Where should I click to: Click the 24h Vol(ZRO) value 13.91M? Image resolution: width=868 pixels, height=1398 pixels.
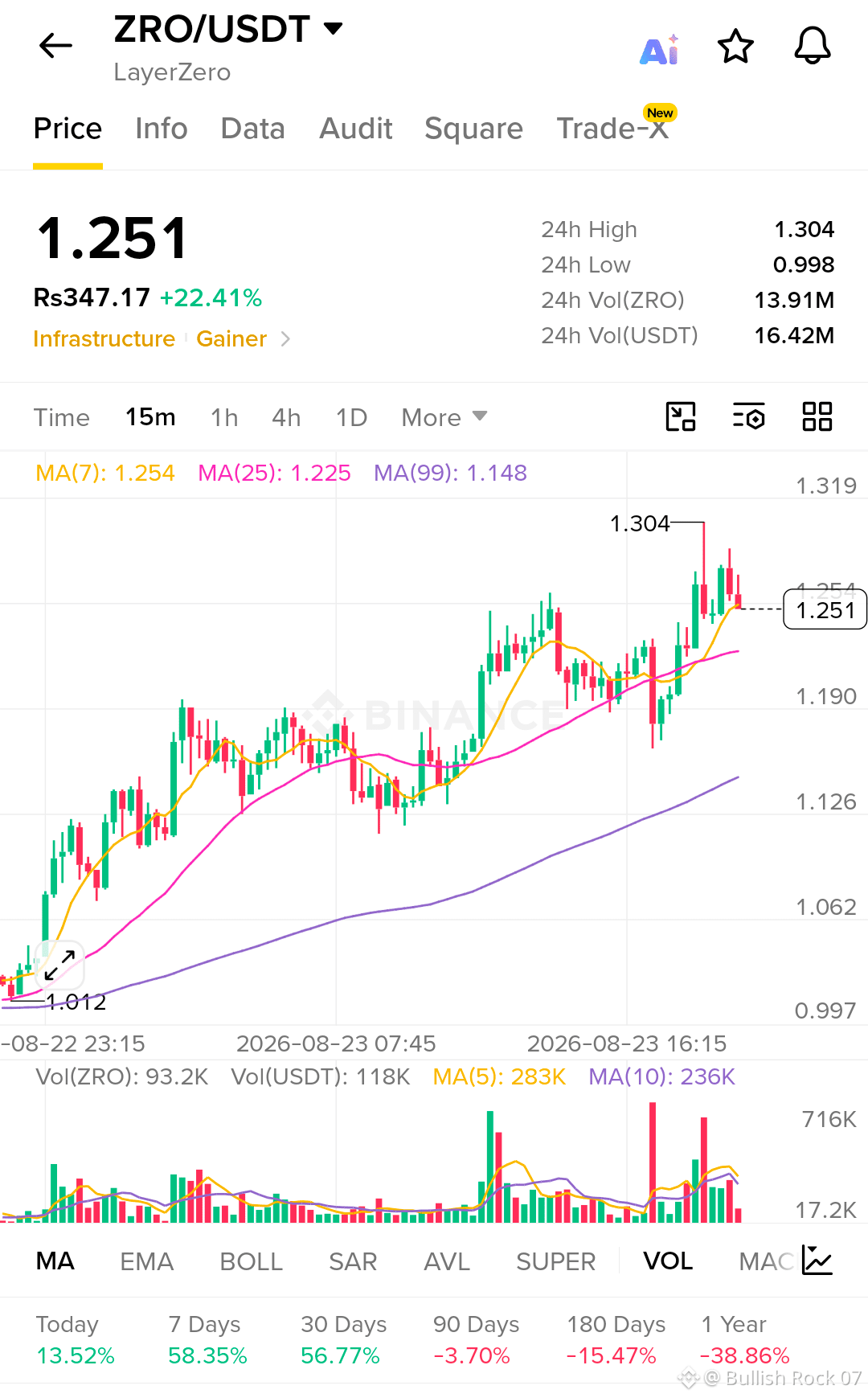(x=794, y=301)
